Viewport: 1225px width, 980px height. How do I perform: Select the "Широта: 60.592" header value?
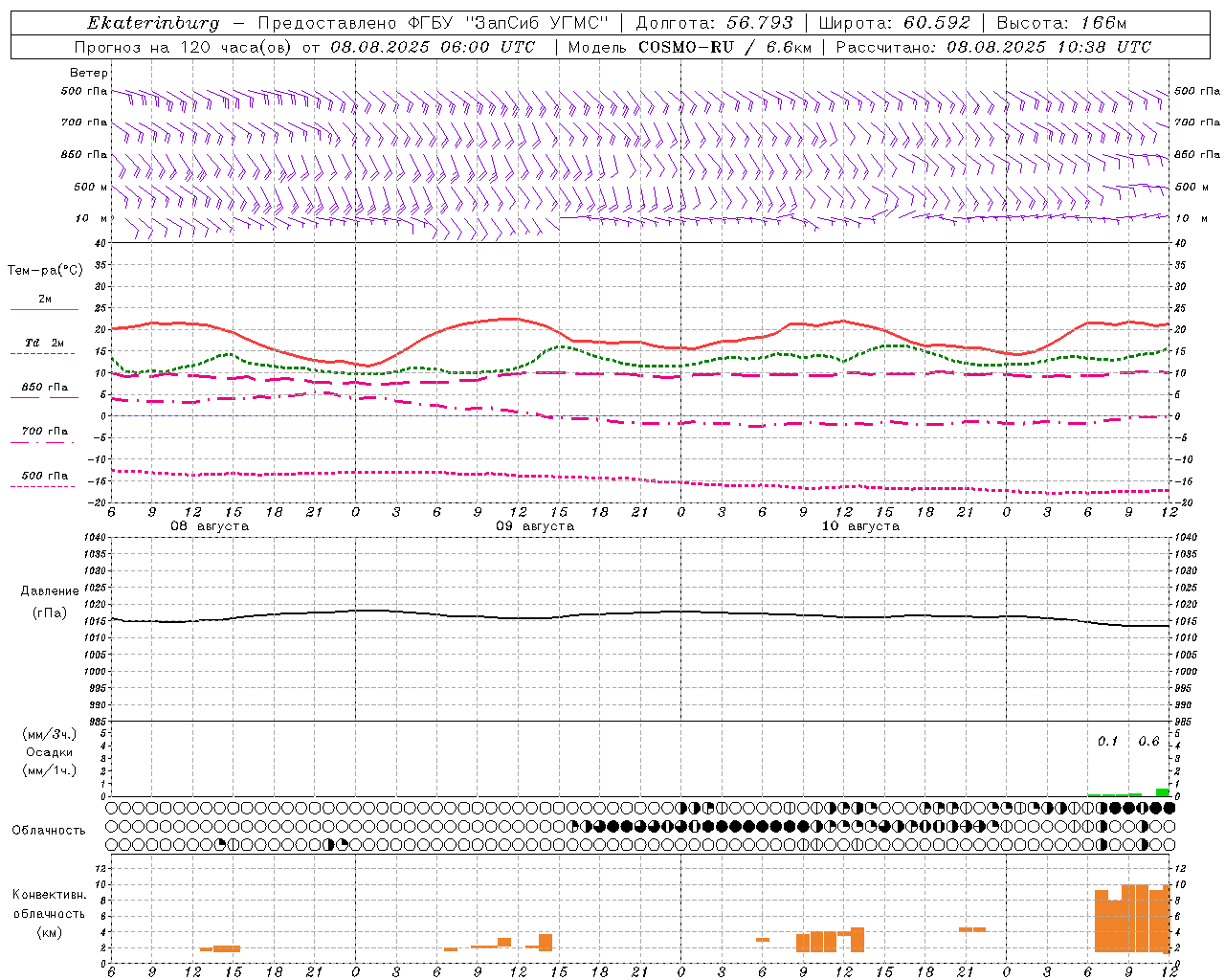tap(895, 23)
